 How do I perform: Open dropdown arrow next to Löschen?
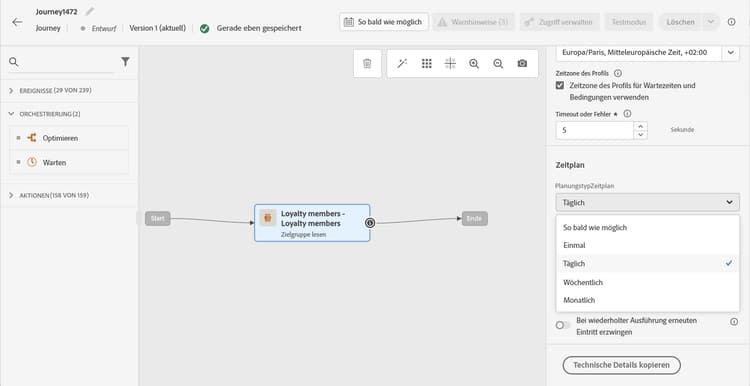click(711, 22)
